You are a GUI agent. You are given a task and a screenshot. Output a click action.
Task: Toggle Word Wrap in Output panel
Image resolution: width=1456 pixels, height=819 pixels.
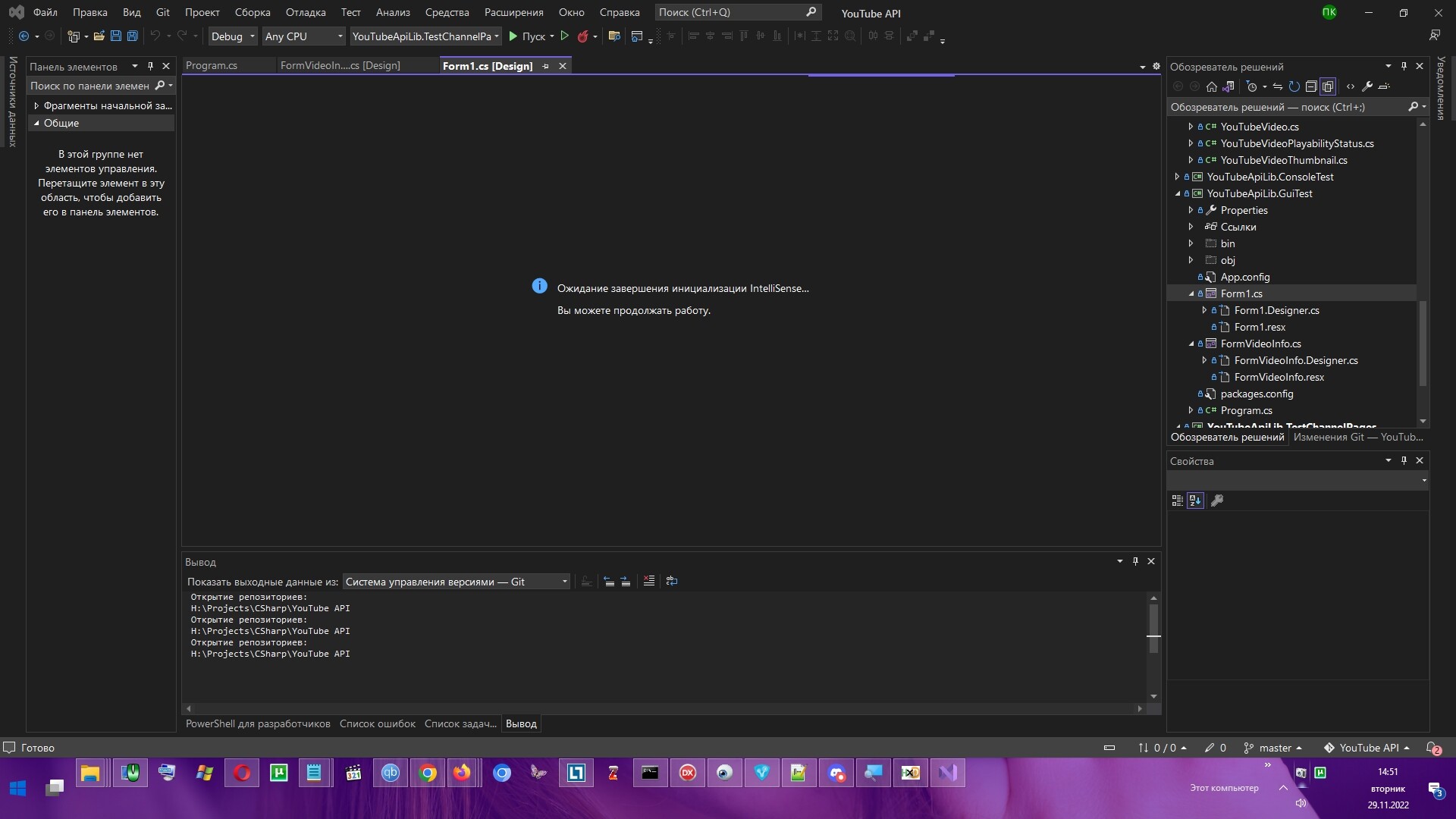click(672, 581)
